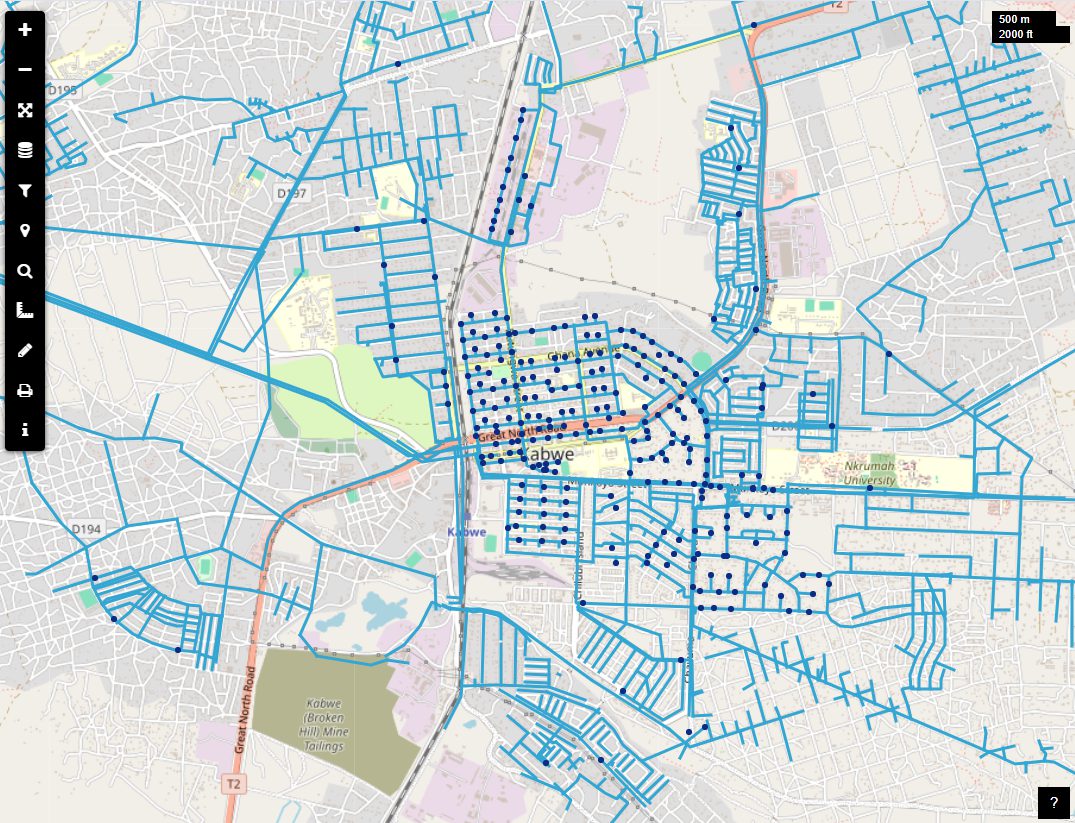
Task: Click the print map icon
Action: point(25,391)
